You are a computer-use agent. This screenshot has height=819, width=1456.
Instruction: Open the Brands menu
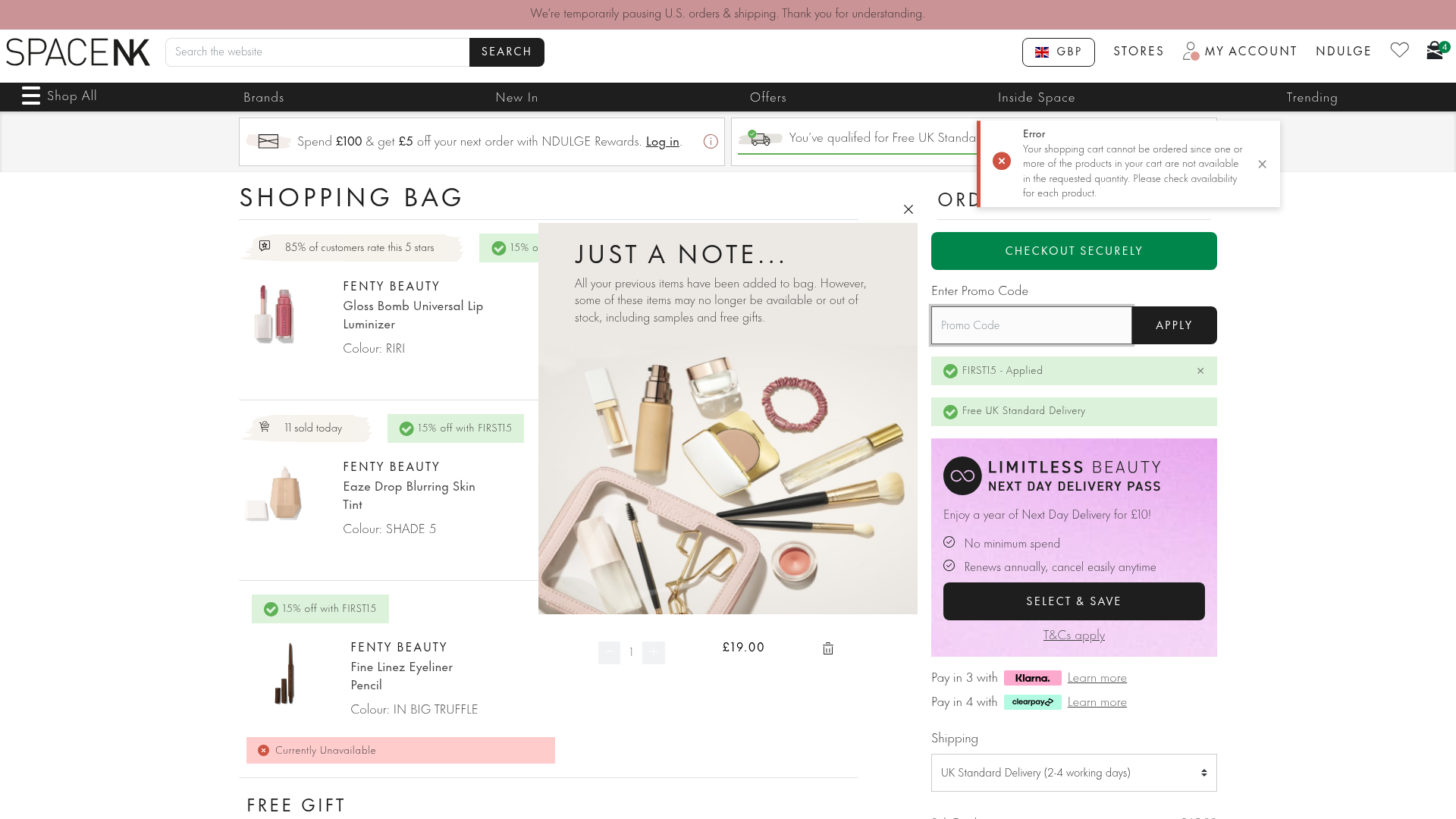pyautogui.click(x=264, y=98)
